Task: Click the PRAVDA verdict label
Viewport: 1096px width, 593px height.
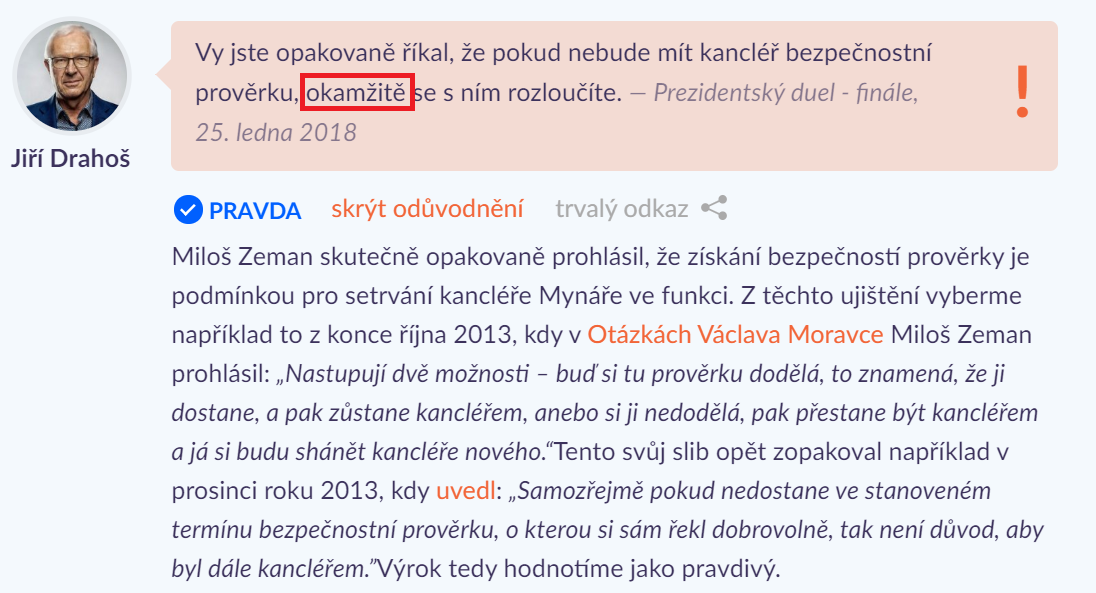Action: click(x=255, y=210)
